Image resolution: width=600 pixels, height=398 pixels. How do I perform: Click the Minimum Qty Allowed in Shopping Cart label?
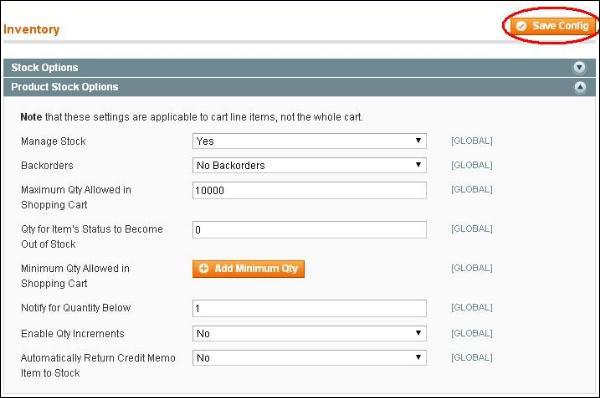click(x=75, y=276)
